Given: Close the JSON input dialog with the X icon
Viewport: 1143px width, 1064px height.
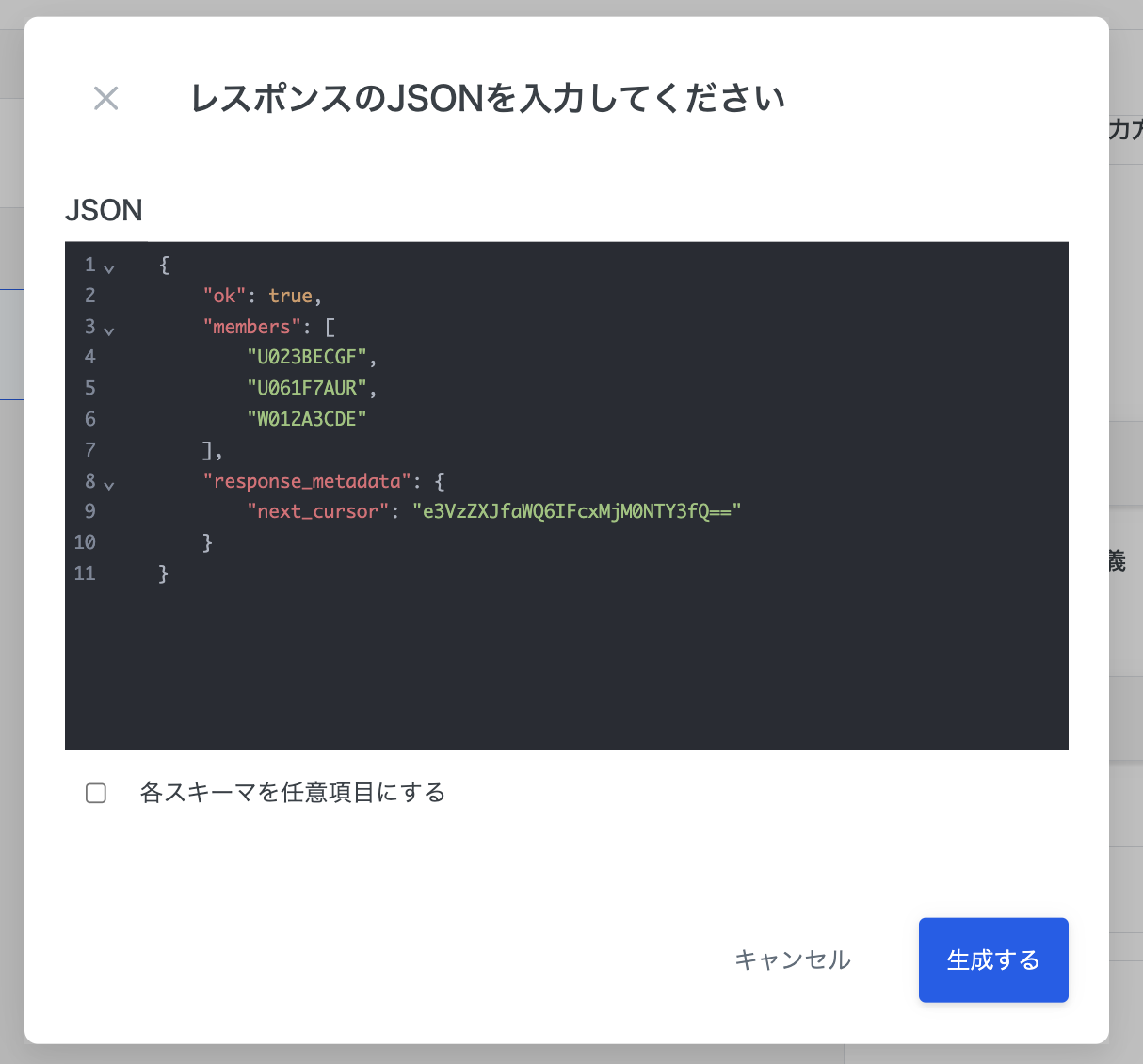Looking at the screenshot, I should [105, 98].
